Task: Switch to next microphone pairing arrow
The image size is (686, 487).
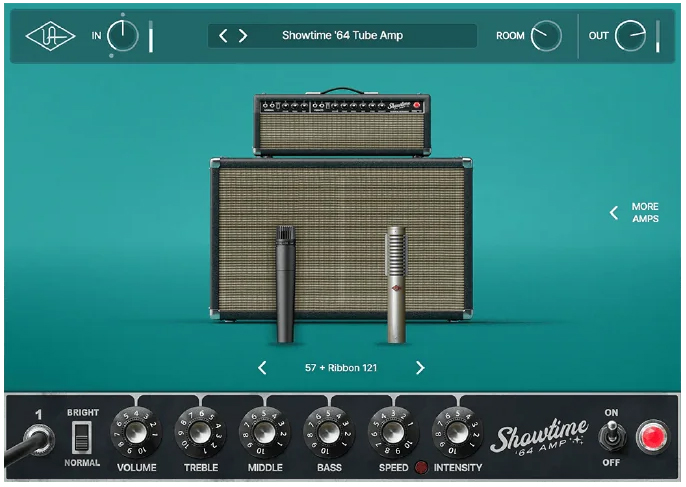Action: coord(420,368)
